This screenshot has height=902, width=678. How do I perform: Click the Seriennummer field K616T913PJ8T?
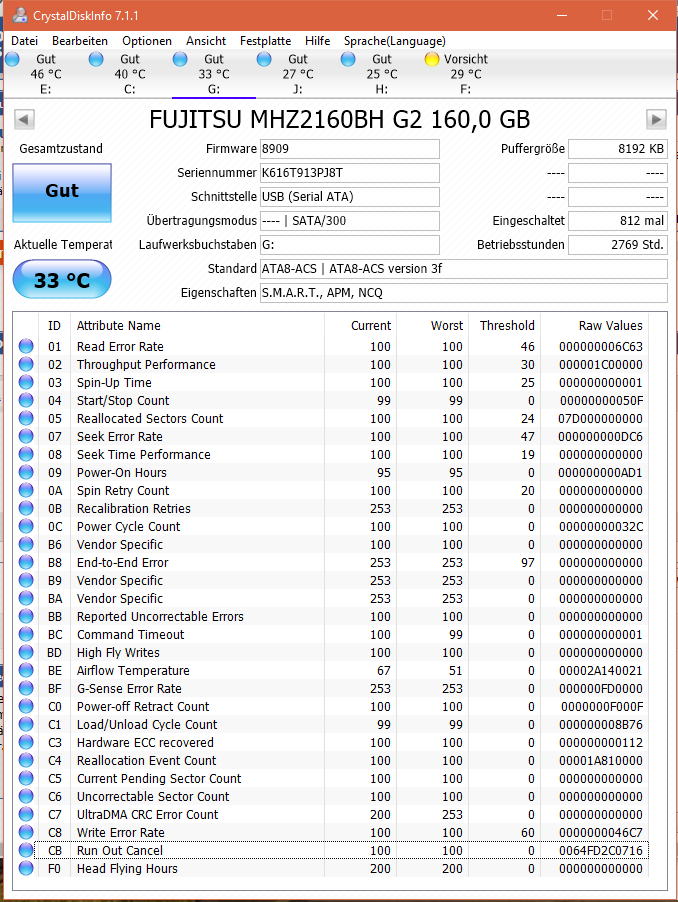[x=350, y=173]
